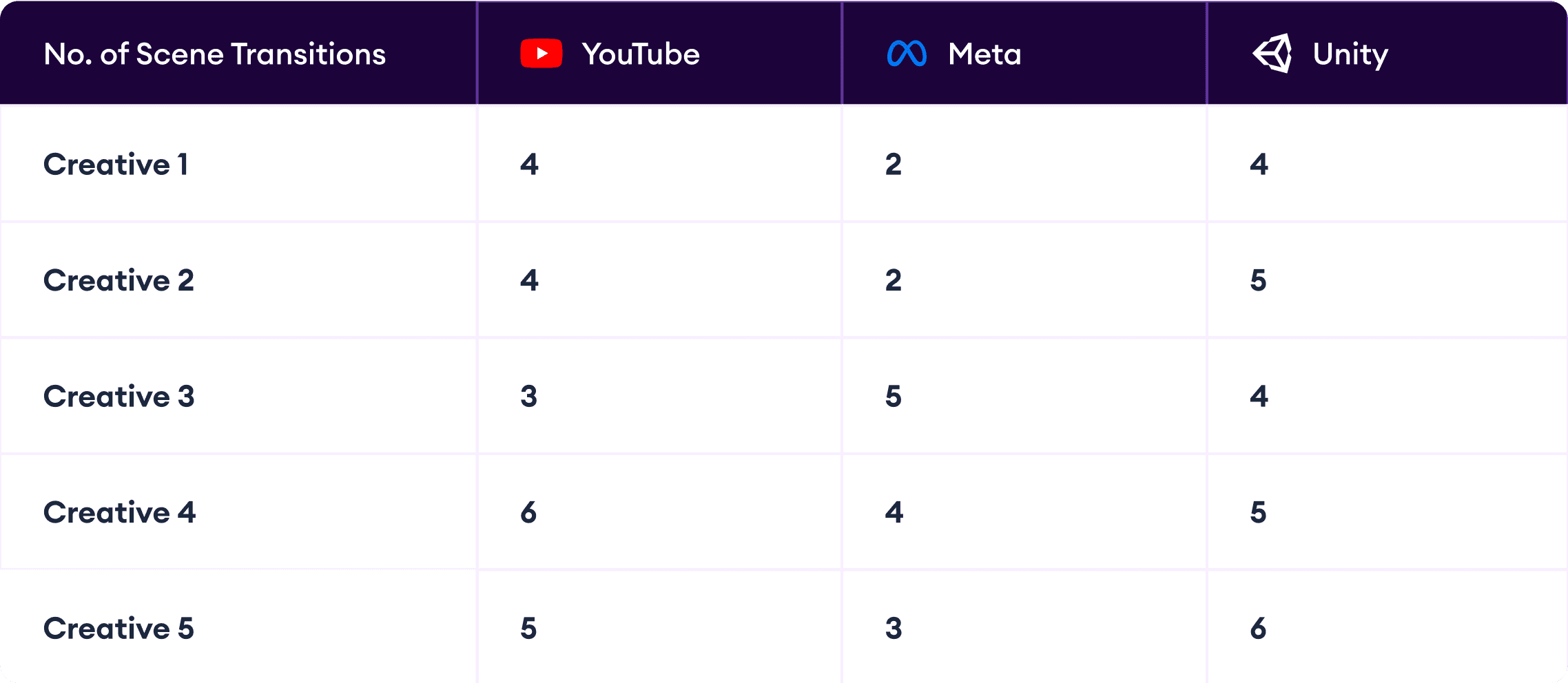The width and height of the screenshot is (1568, 683).
Task: Click the Unity cube logo icon
Action: [1272, 53]
